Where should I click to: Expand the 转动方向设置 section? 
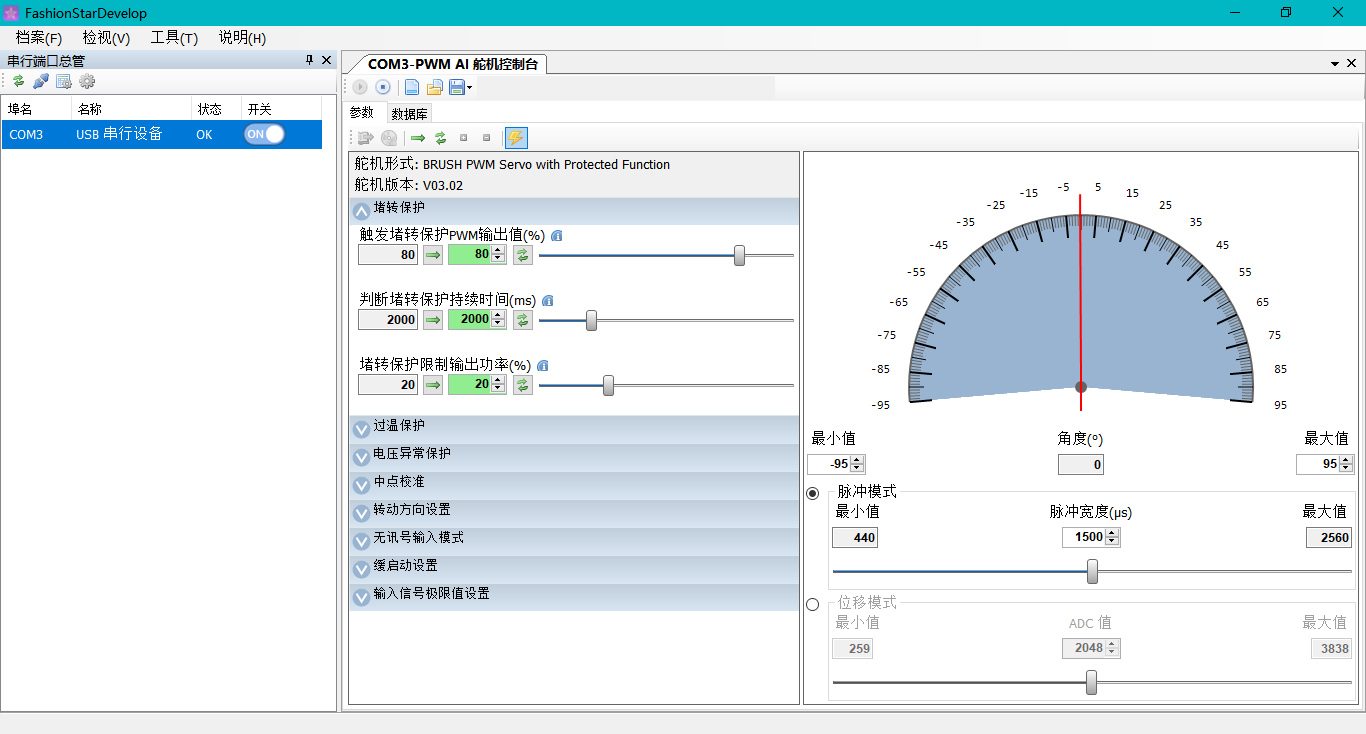pyautogui.click(x=361, y=513)
